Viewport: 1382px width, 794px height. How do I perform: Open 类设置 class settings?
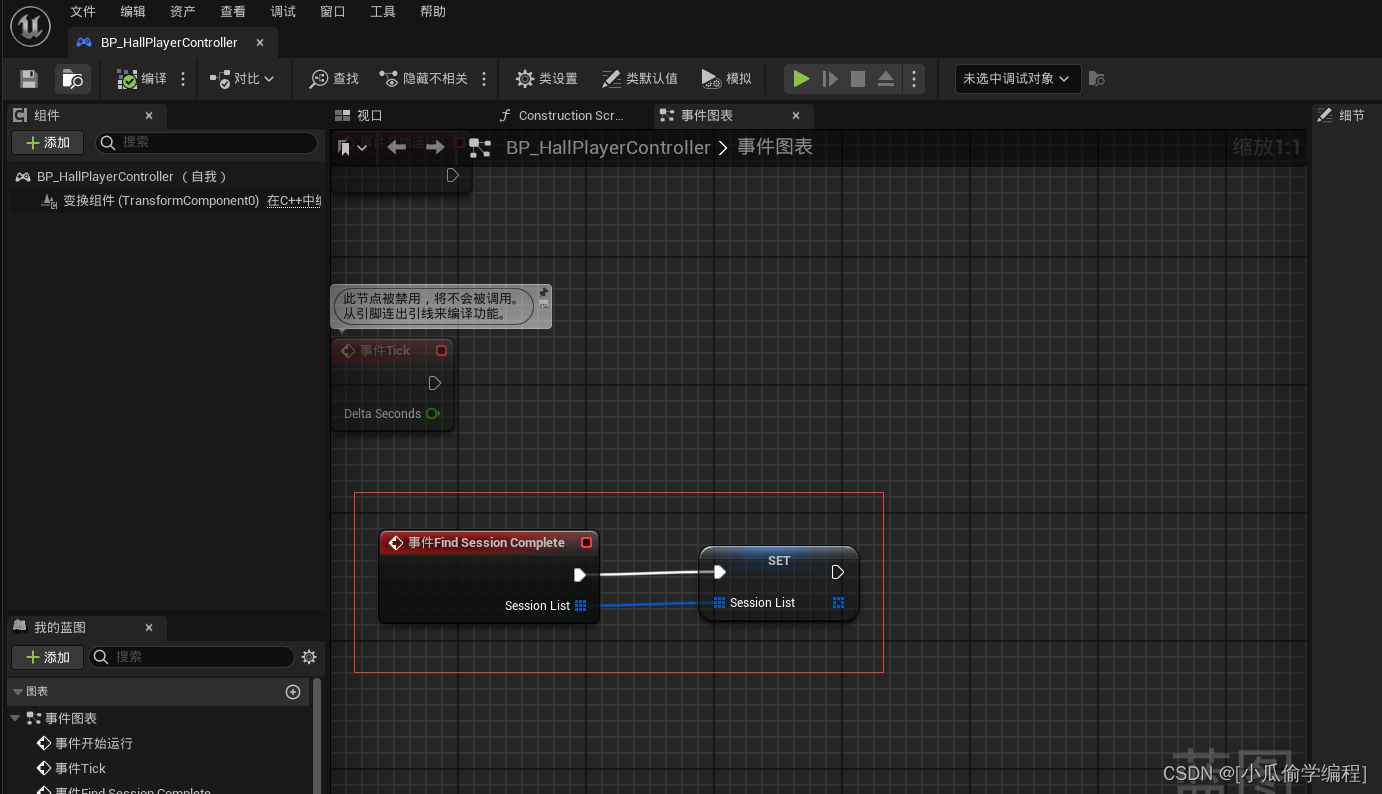[x=547, y=78]
